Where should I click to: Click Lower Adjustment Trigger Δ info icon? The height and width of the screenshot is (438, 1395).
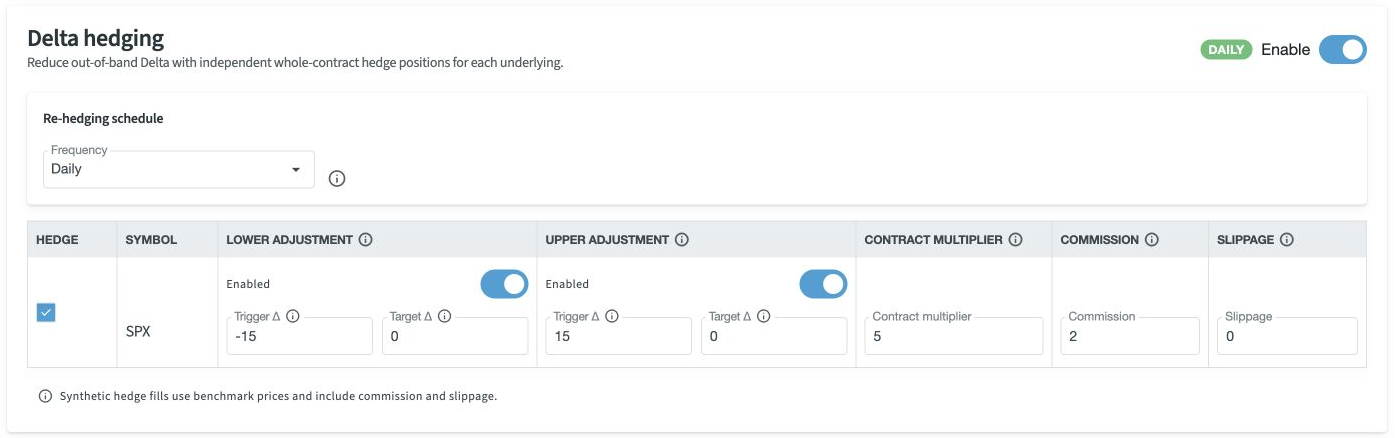(x=293, y=316)
